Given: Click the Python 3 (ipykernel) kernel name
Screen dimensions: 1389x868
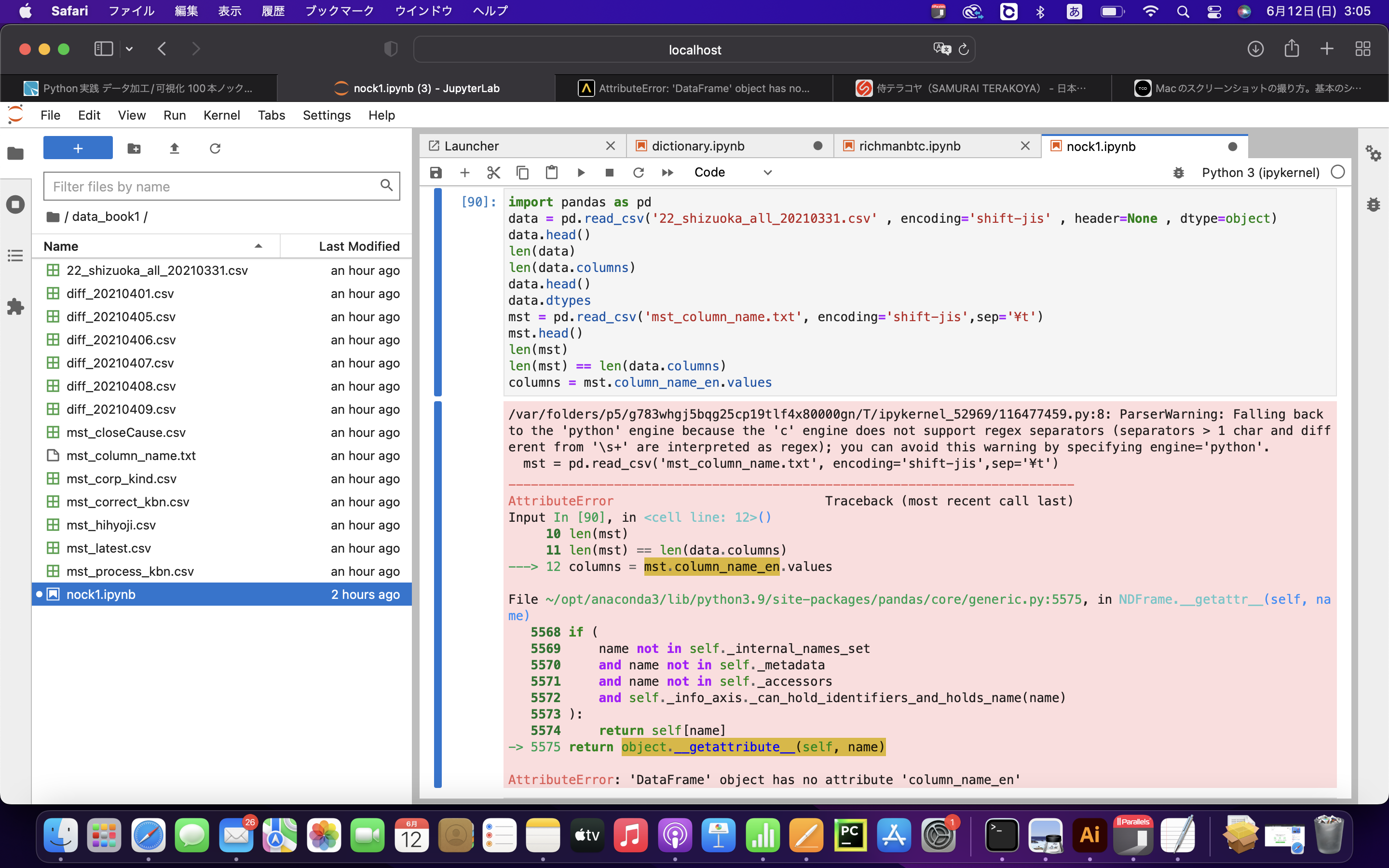Looking at the screenshot, I should (1260, 172).
